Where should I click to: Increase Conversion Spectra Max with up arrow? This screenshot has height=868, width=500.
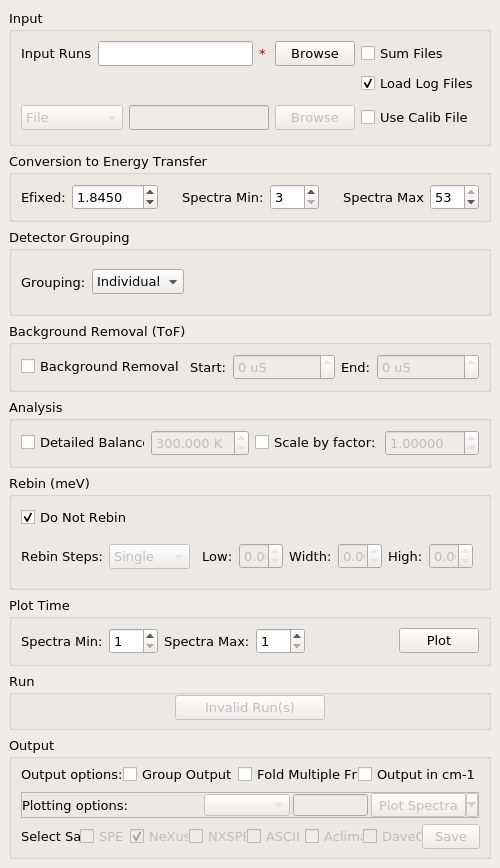click(471, 192)
